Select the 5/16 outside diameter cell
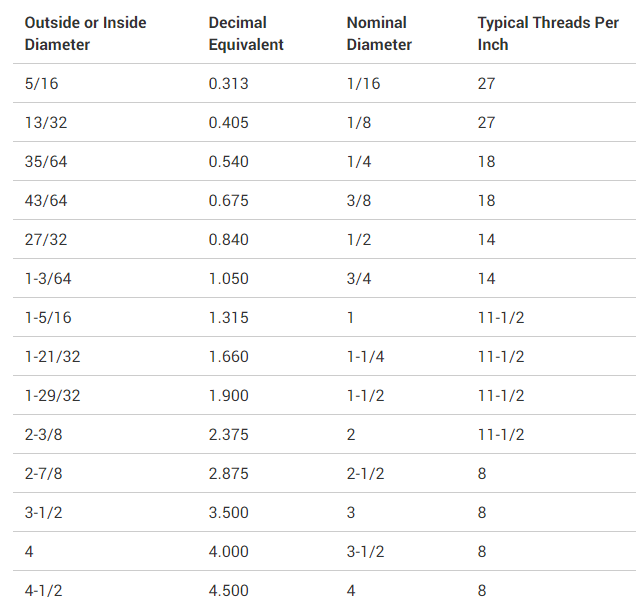 (40, 84)
